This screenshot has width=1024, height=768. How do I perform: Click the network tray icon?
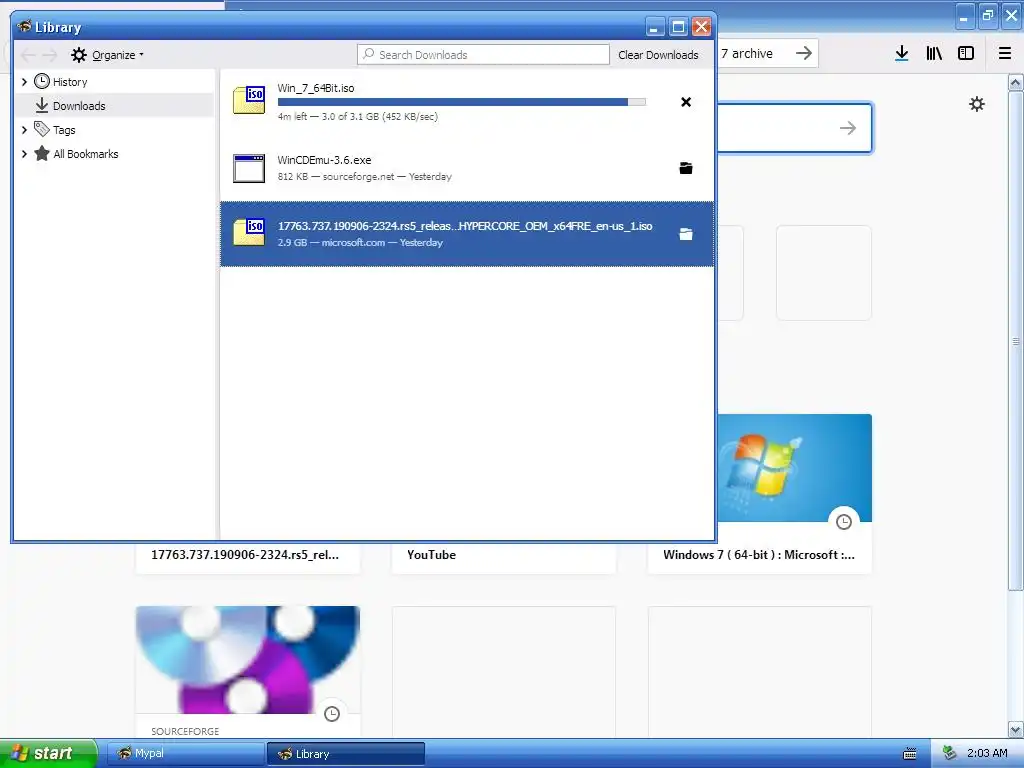click(949, 754)
